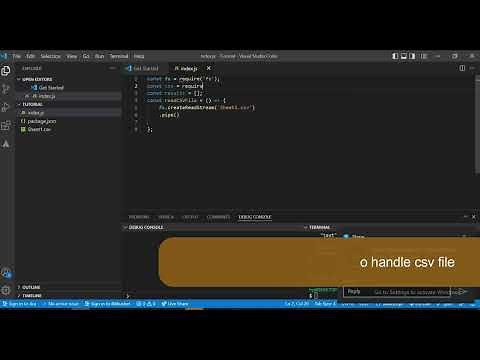Open the problems count status item
This screenshot has height=360, width=480.
(x=146, y=304)
